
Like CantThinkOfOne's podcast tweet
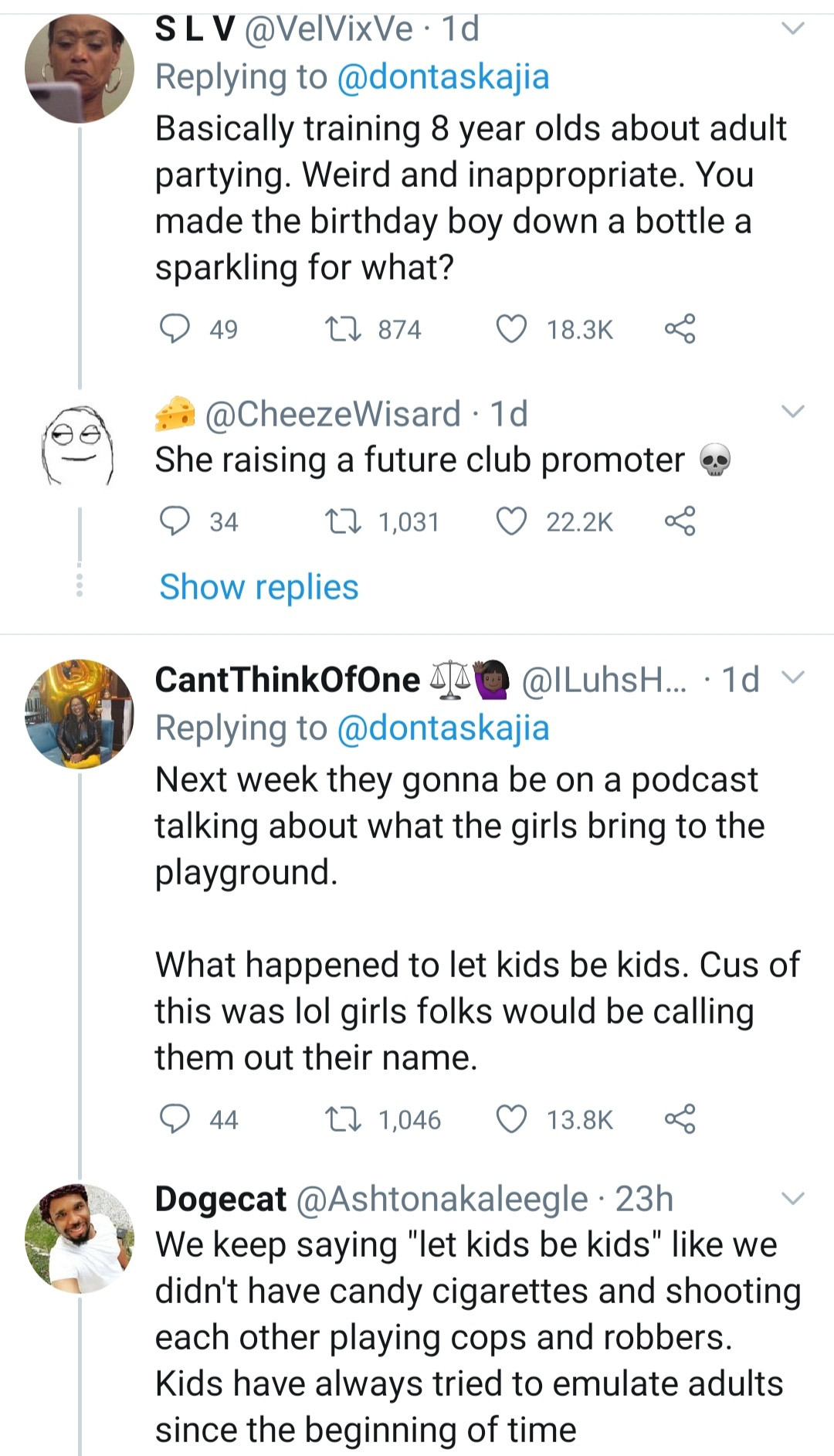tap(510, 1119)
